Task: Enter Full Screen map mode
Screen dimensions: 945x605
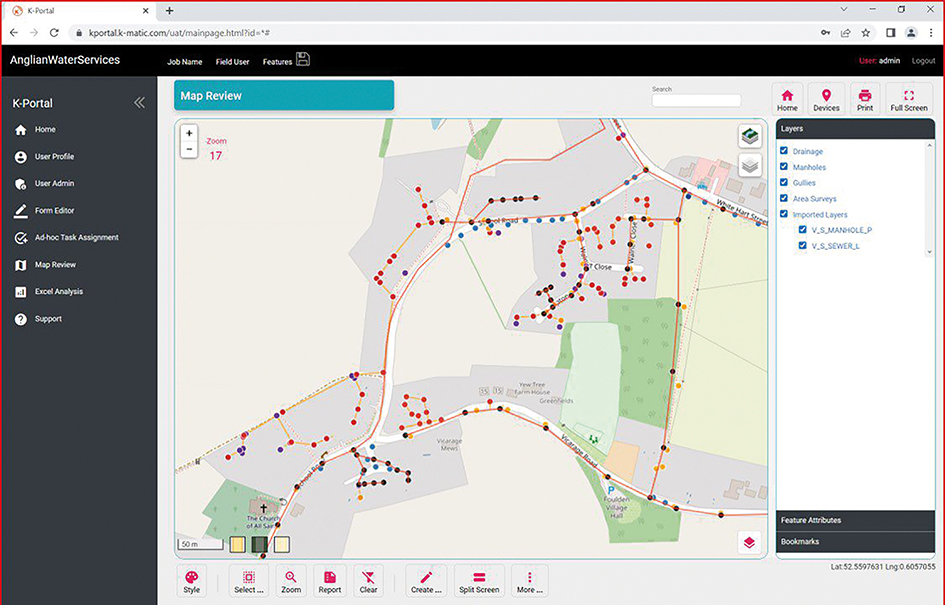Action: pos(908,100)
